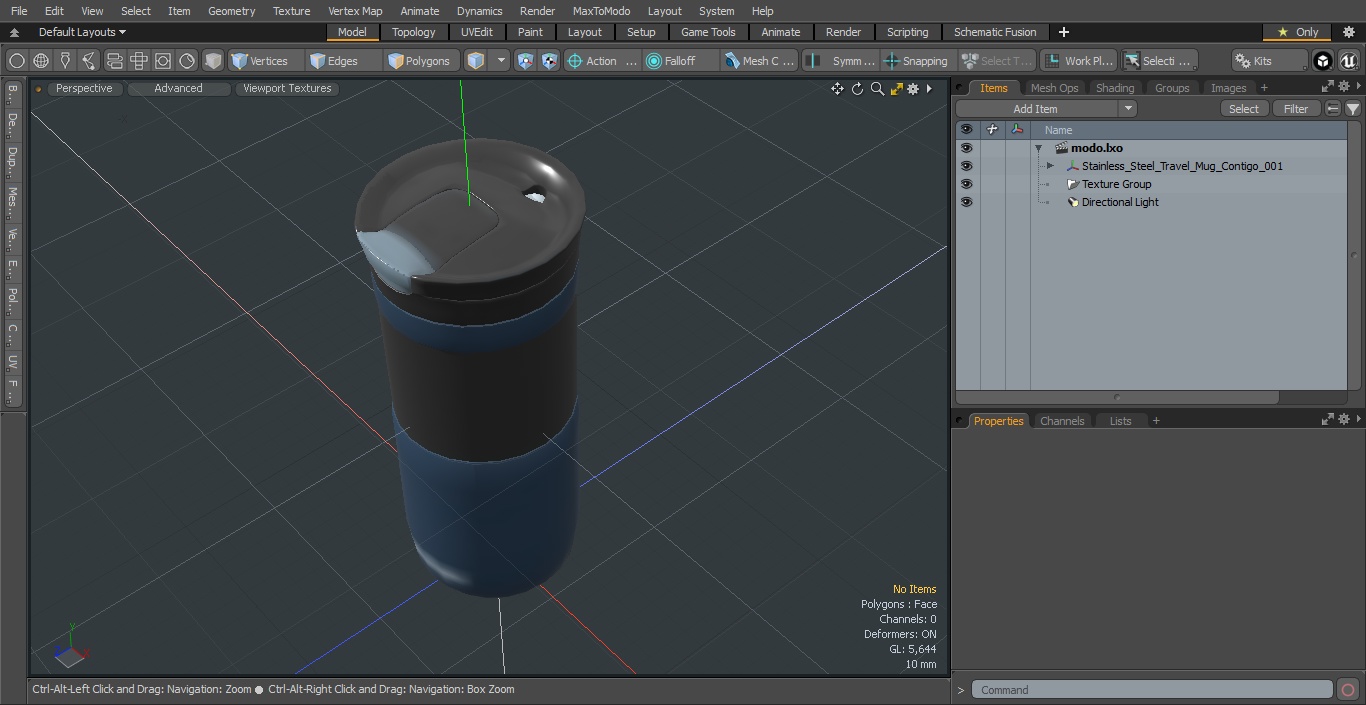
Task: Open the Kits button
Action: point(1269,61)
